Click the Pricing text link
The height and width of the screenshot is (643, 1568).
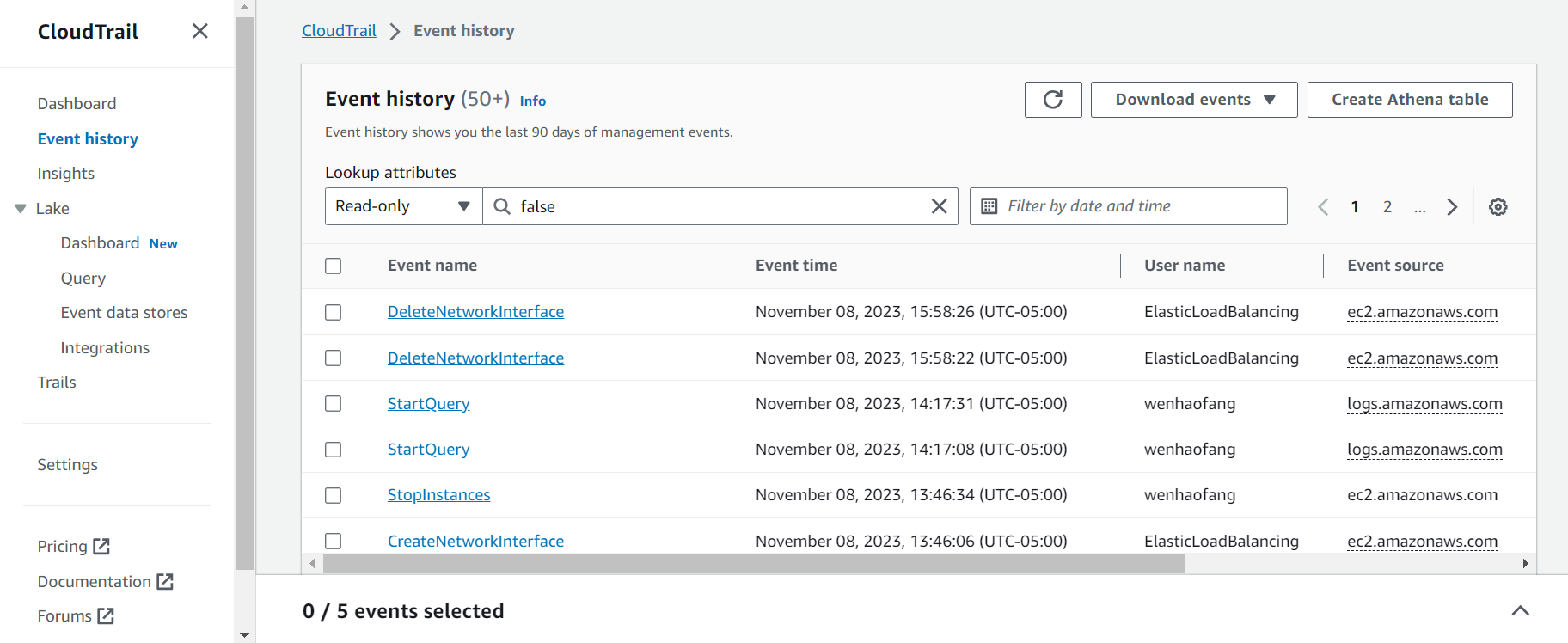point(63,546)
